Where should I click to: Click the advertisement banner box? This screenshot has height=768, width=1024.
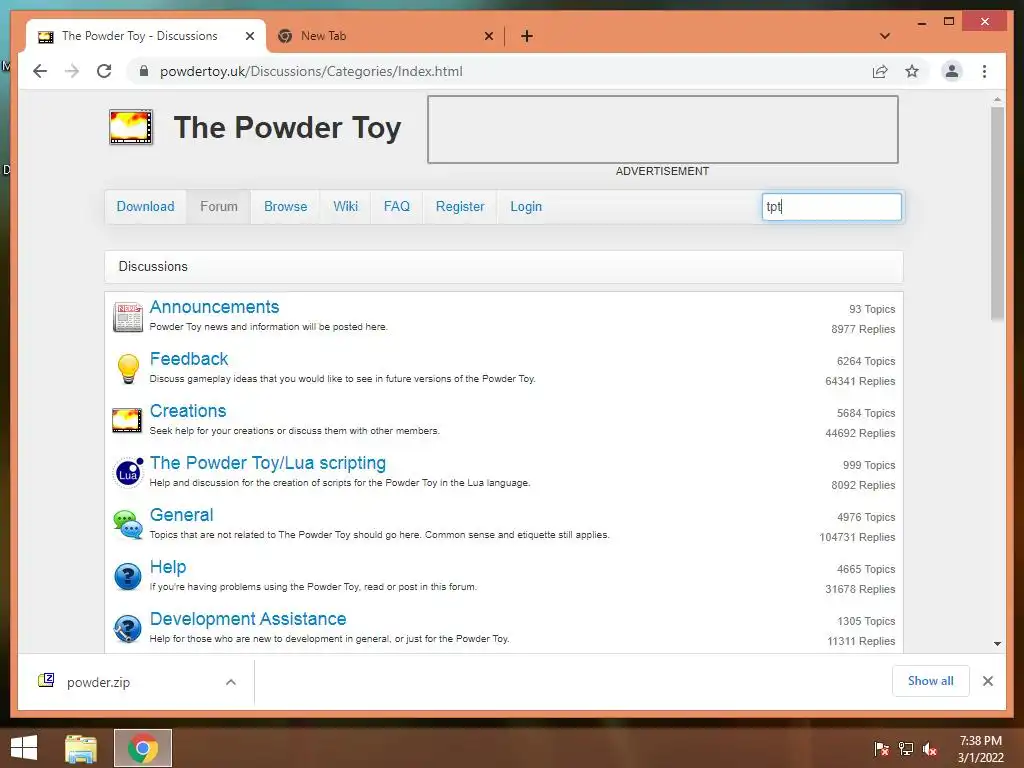(663, 129)
